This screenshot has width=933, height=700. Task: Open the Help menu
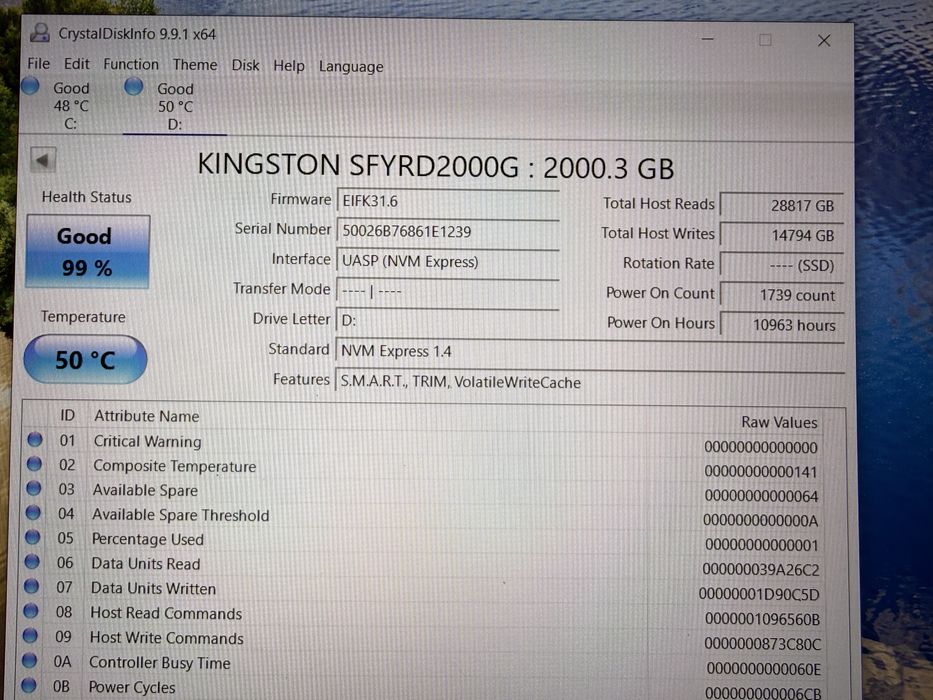(x=289, y=65)
